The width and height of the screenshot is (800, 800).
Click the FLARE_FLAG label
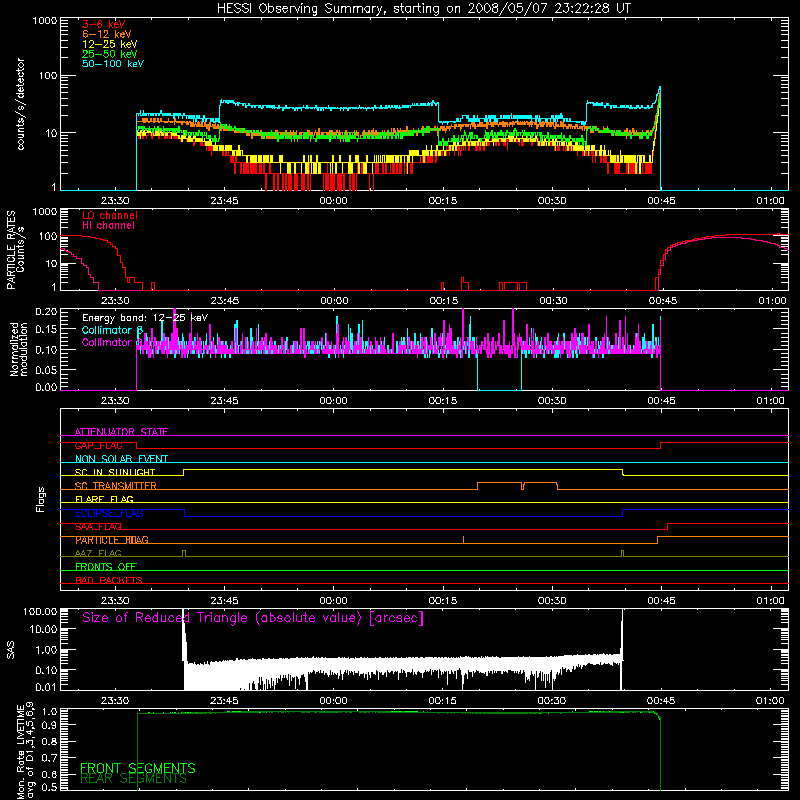coord(104,499)
